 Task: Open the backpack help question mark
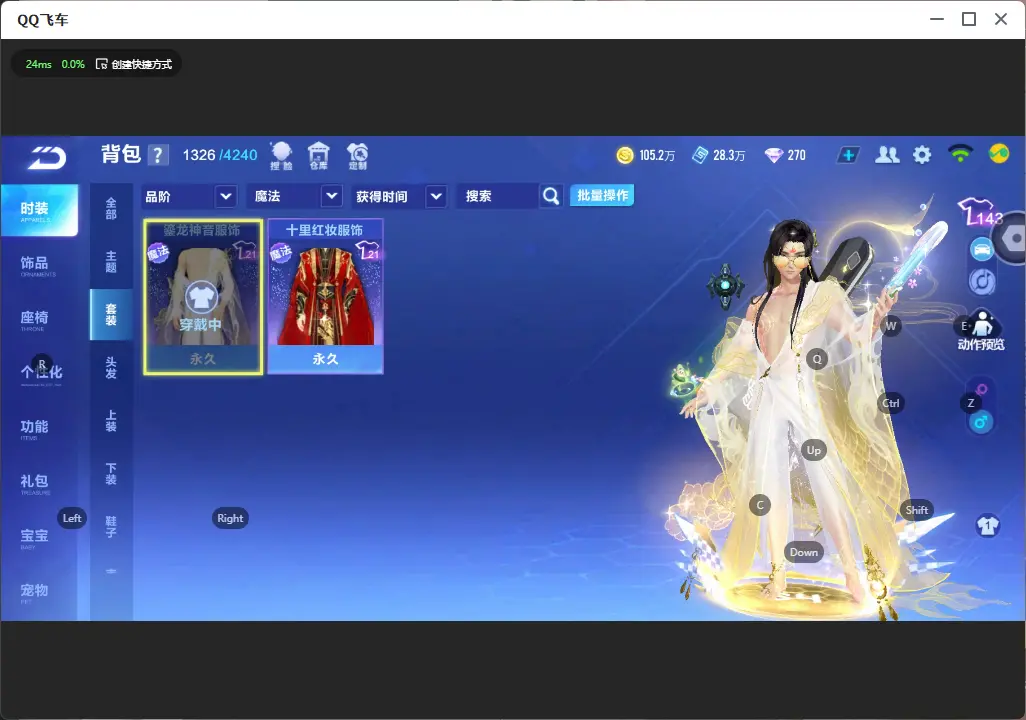157,155
